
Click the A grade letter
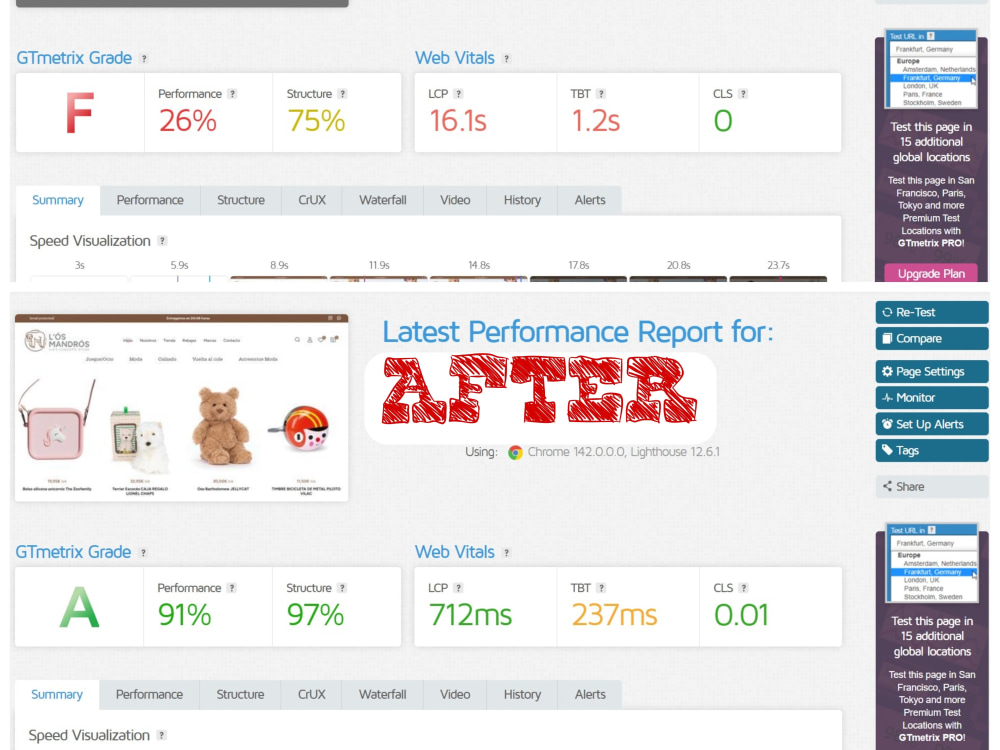[79, 607]
